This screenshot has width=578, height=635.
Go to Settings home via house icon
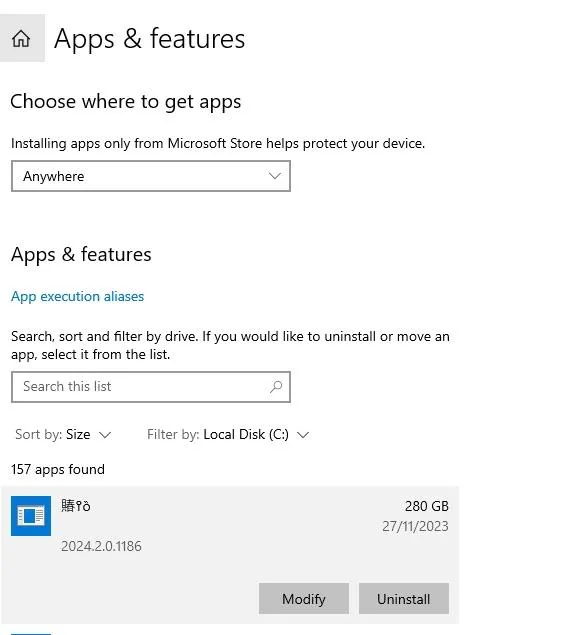[x=21, y=38]
